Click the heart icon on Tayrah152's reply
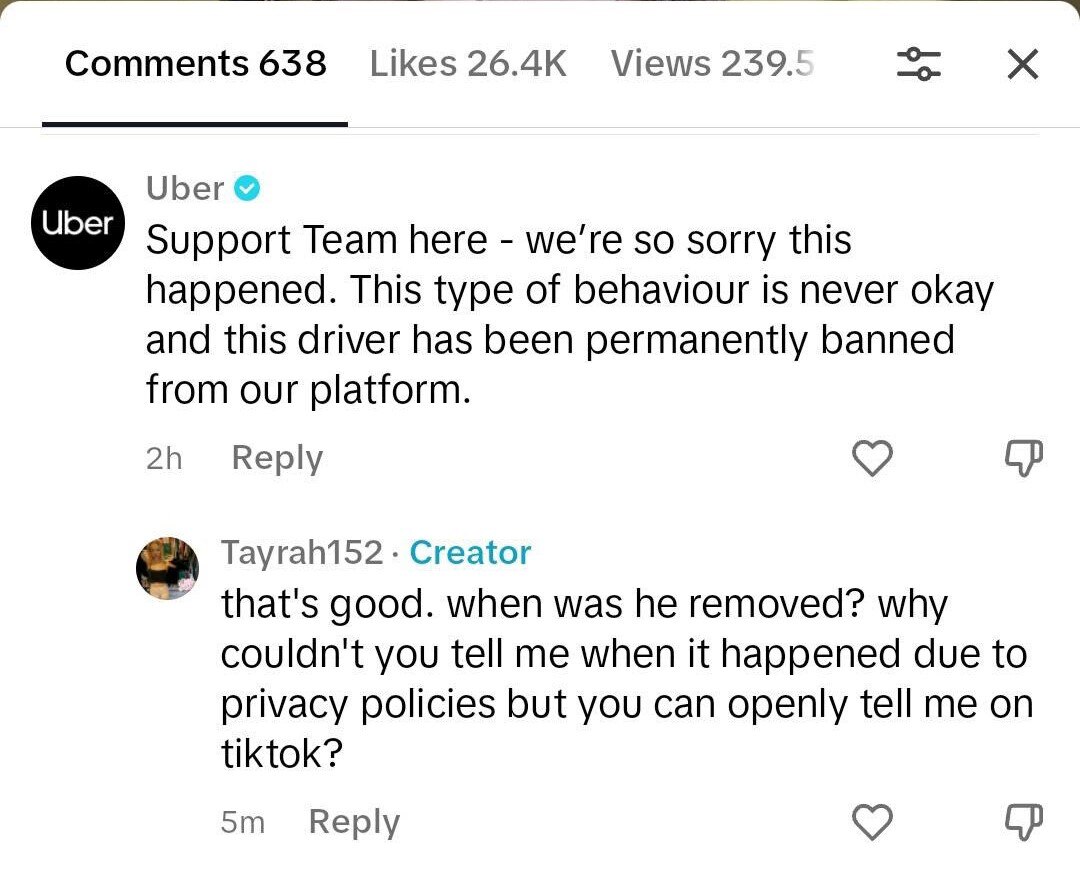The image size is (1080, 871). [873, 822]
